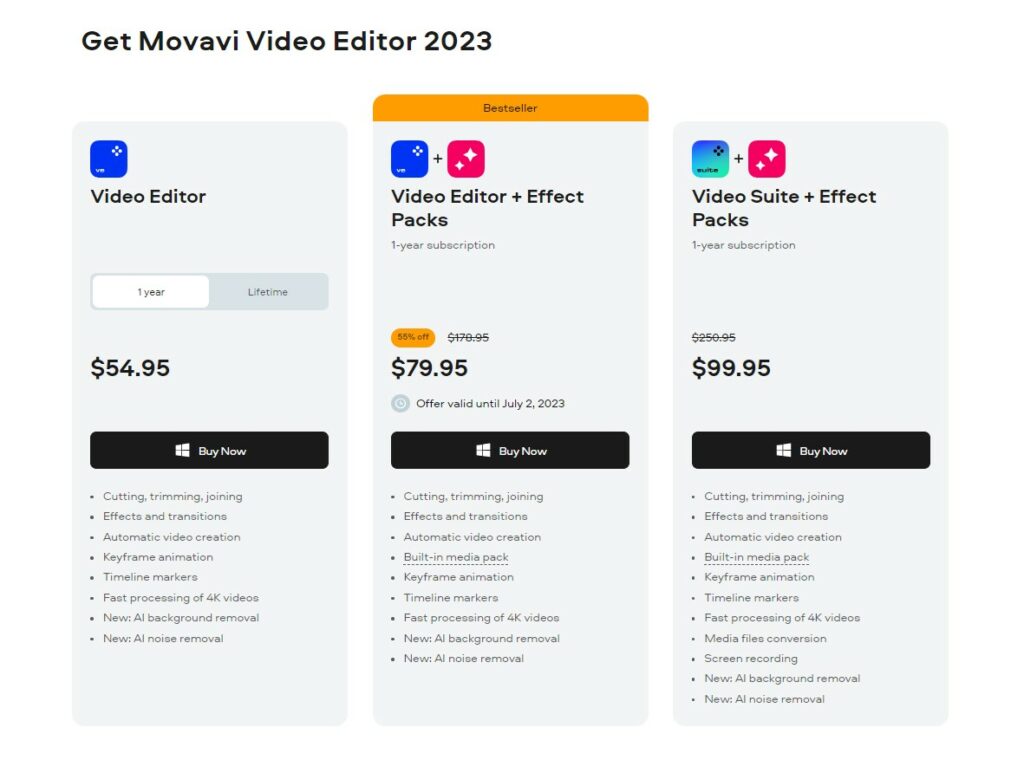Click Windows logo on $99.95 Buy Now button
Viewport: 1024px width, 760px height.
click(x=784, y=451)
